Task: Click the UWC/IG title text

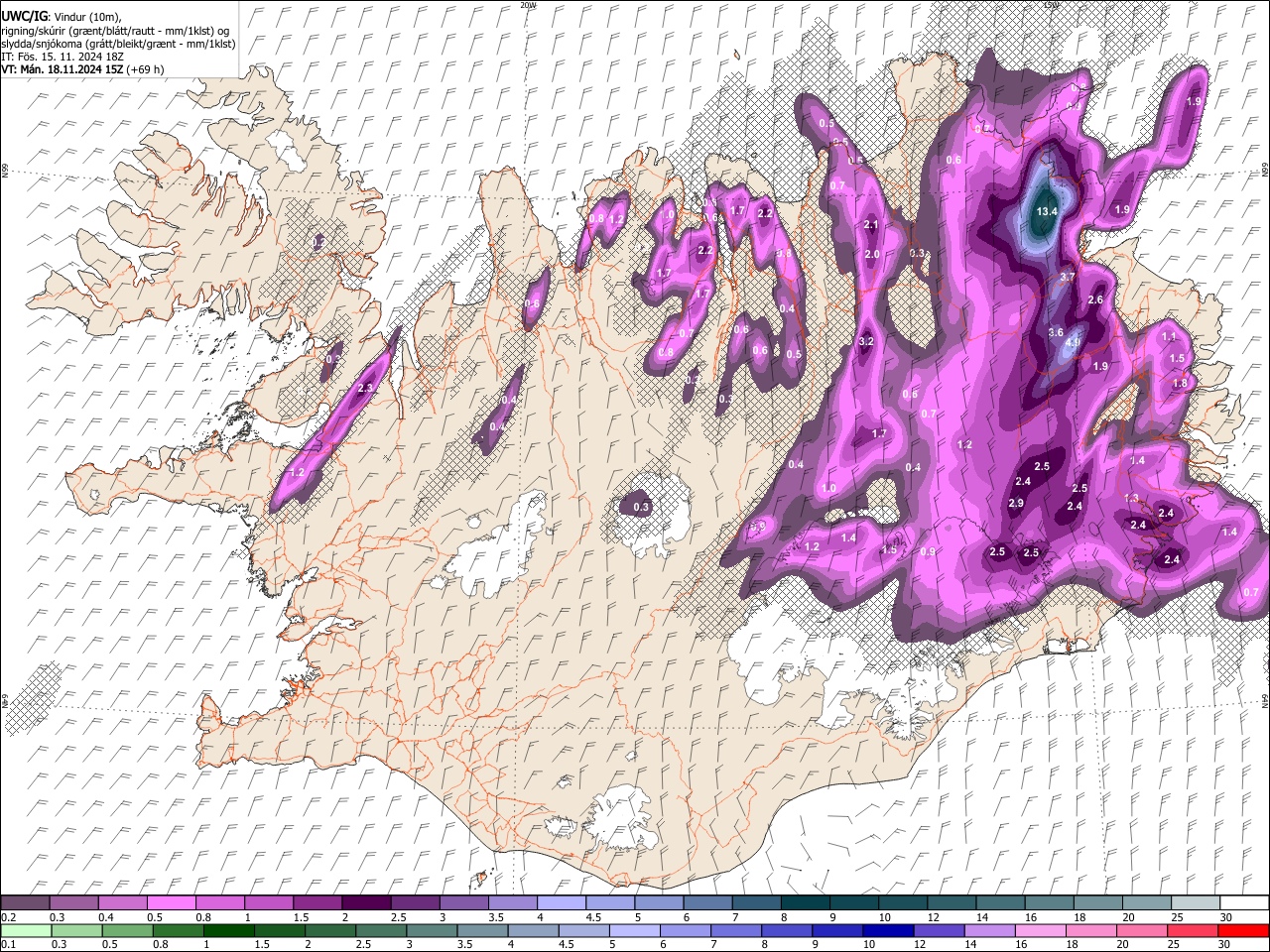Action: (x=23, y=15)
